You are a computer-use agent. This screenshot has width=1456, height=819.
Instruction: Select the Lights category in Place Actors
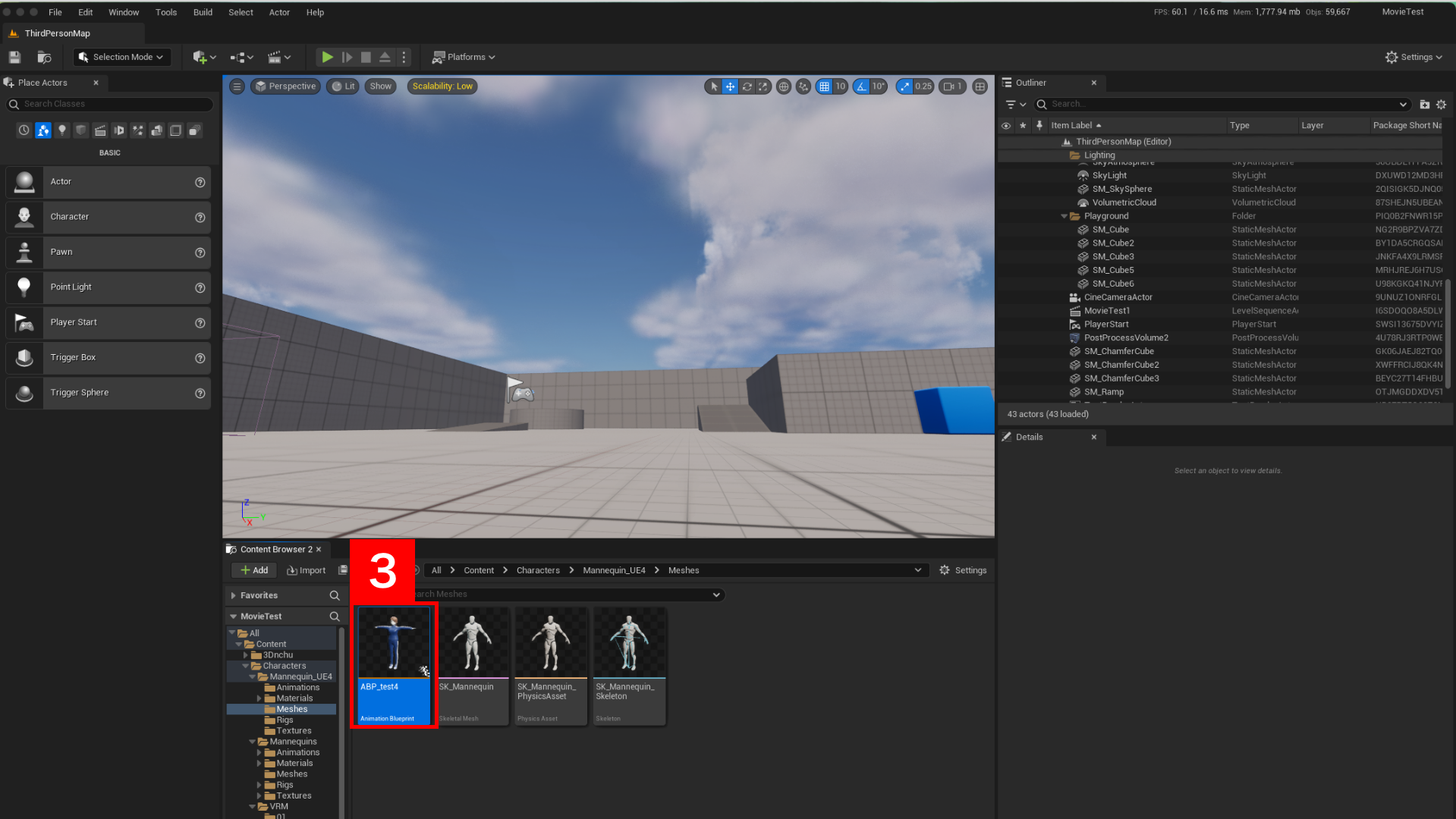(62, 130)
